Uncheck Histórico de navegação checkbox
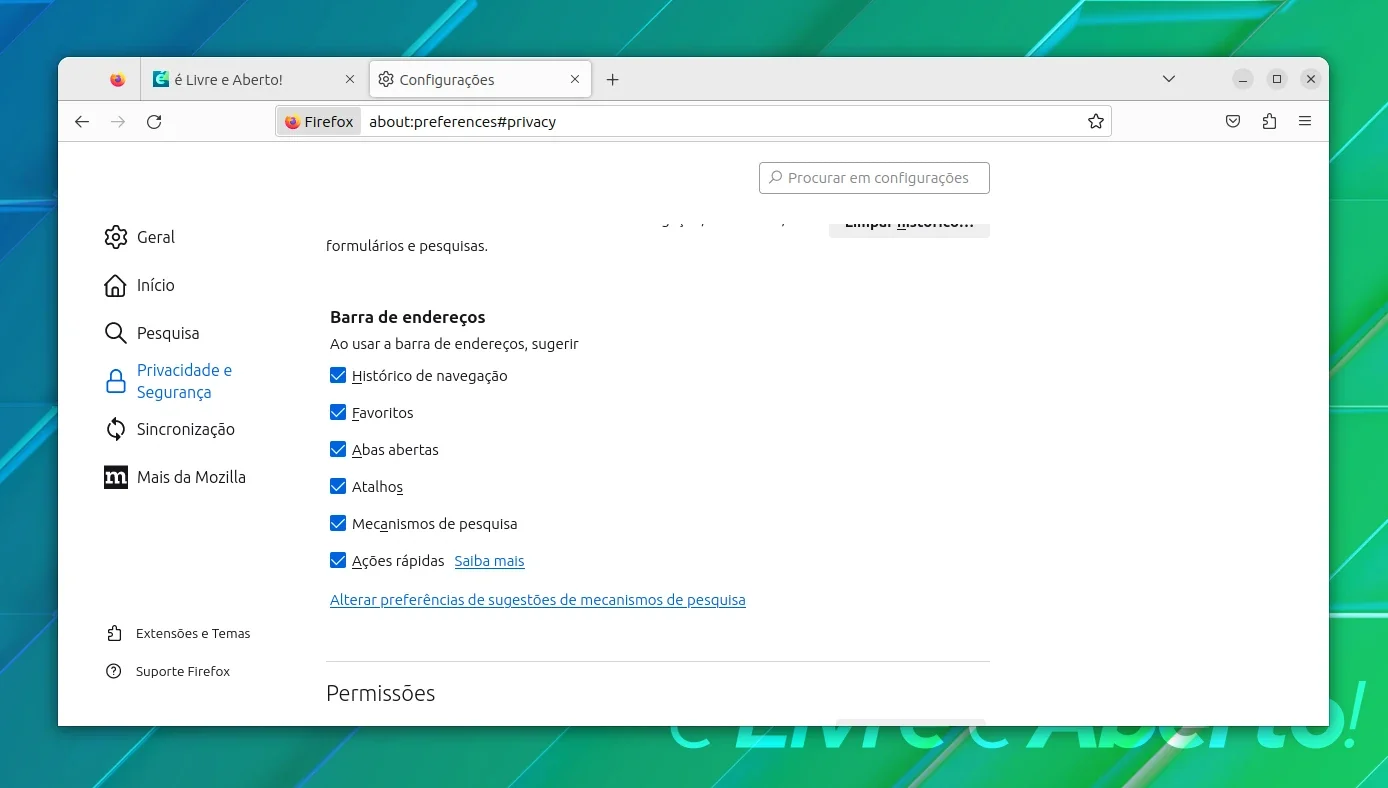Viewport: 1388px width, 788px height. coord(338,376)
